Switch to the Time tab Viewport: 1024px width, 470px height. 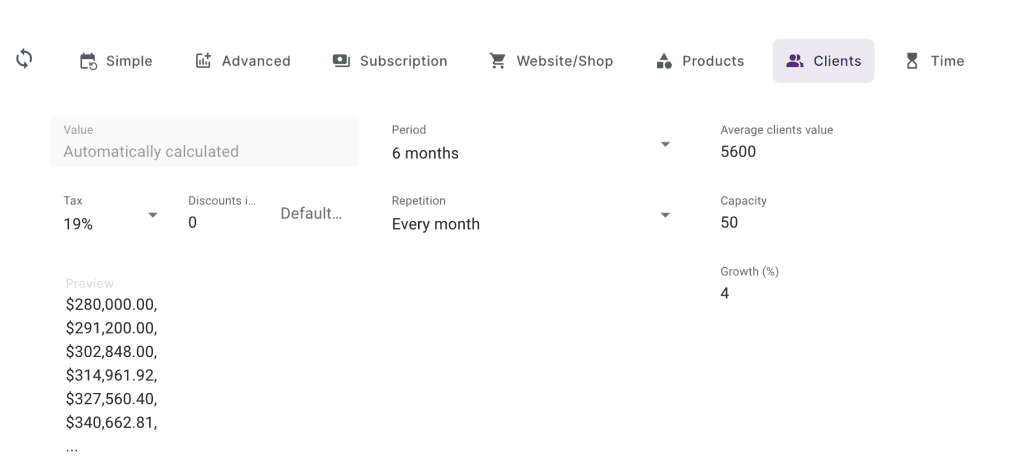(x=935, y=61)
